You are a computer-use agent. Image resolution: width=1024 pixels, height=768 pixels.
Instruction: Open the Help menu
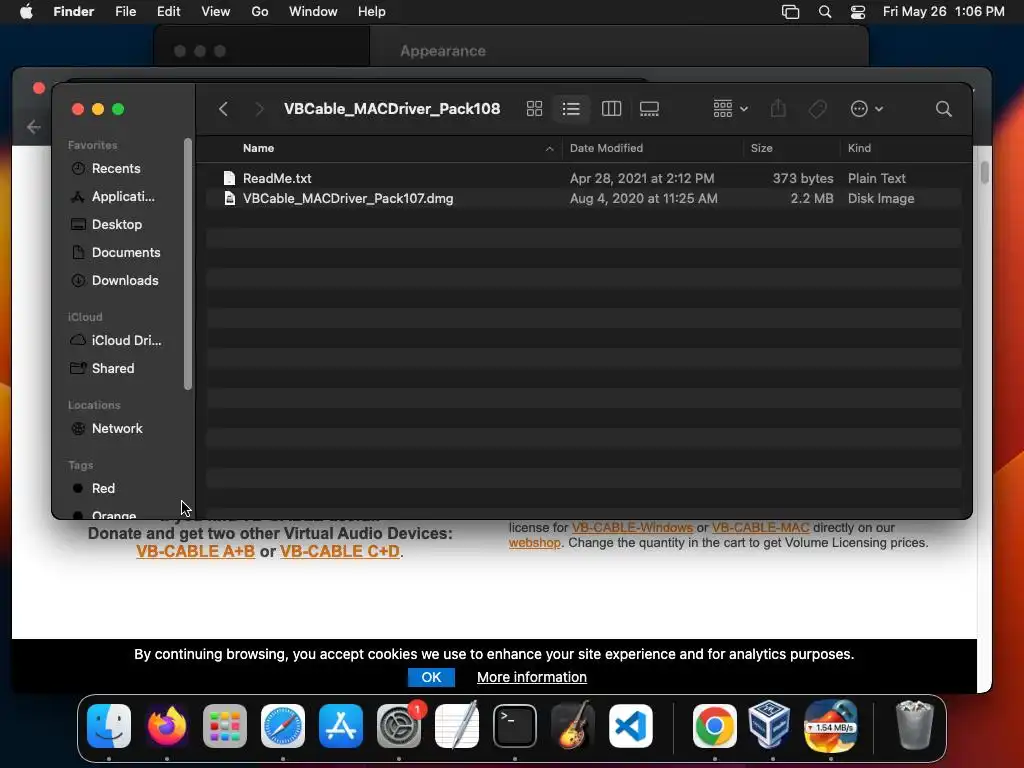point(372,12)
